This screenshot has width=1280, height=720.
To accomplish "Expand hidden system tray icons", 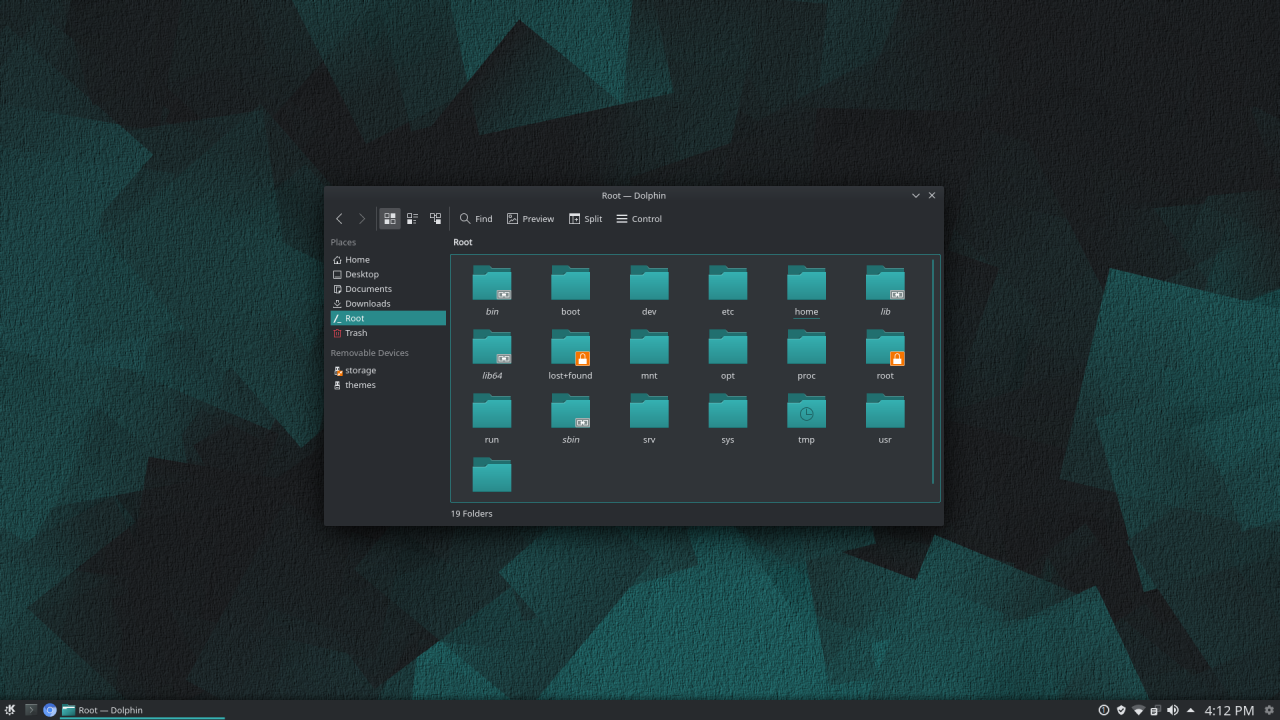I will [1190, 710].
